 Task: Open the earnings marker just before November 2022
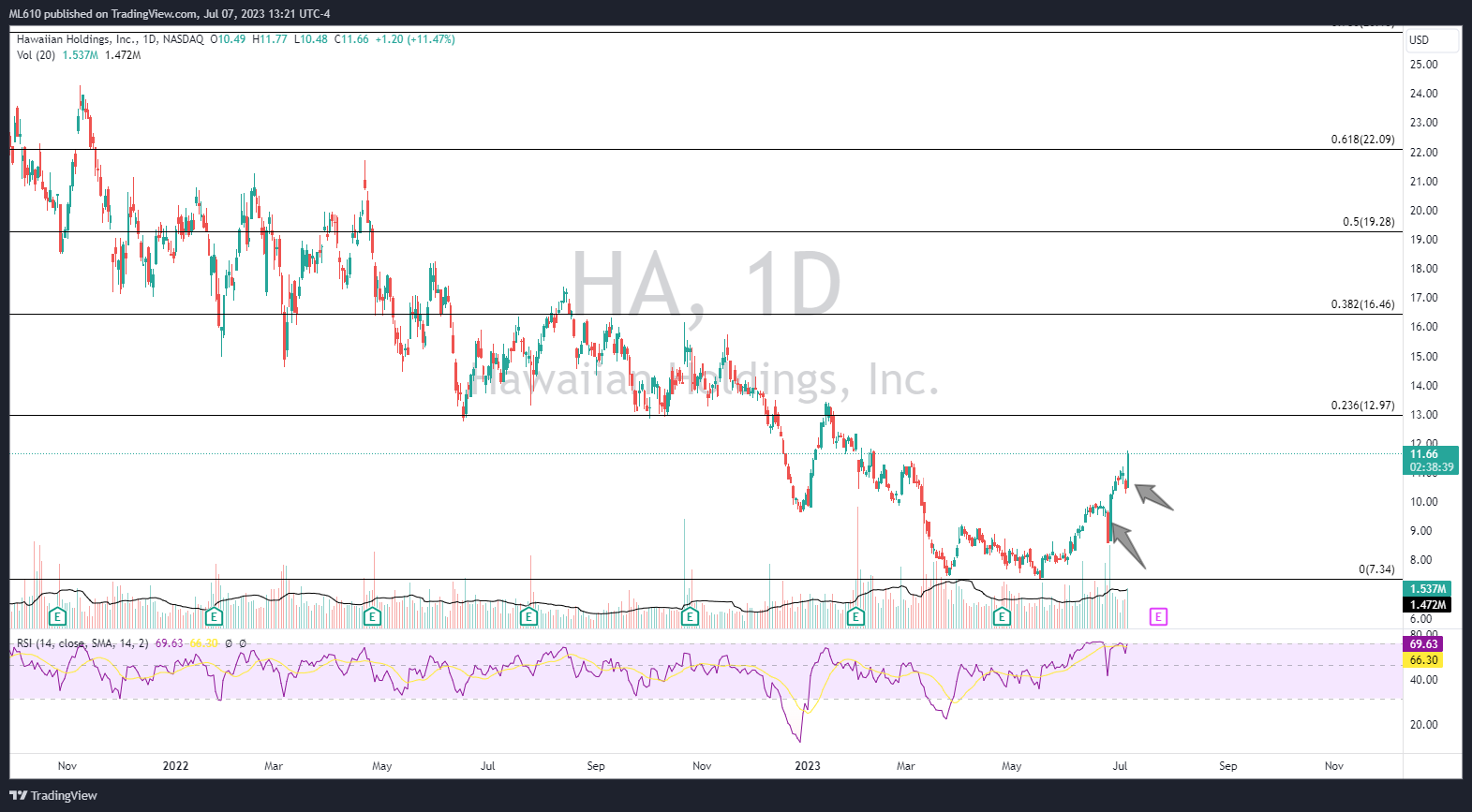pos(690,616)
